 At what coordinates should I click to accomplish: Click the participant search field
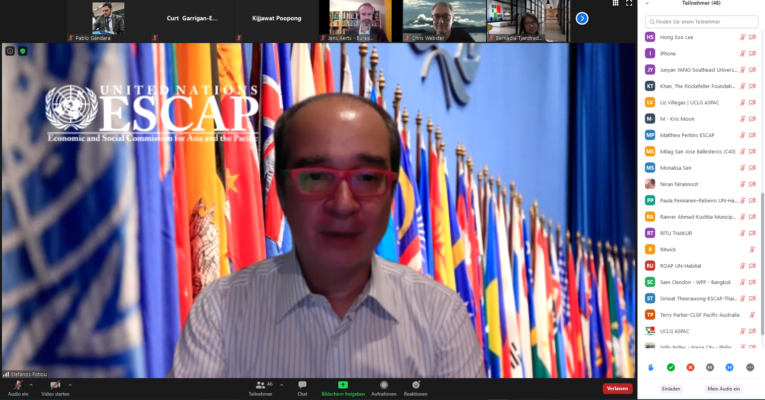(x=702, y=21)
